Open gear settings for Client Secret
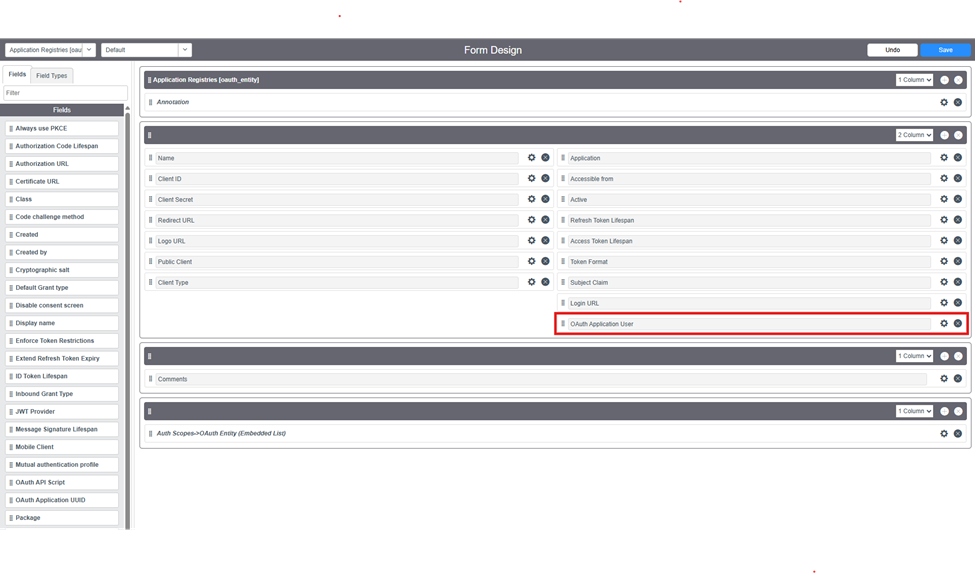Viewport: 975px width, 573px height. pos(532,199)
